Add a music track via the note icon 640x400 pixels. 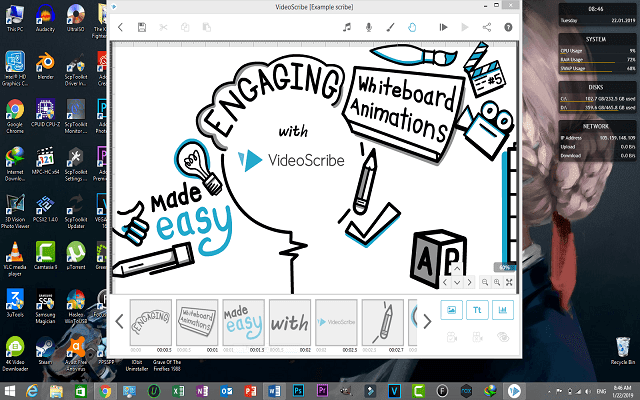[347, 27]
